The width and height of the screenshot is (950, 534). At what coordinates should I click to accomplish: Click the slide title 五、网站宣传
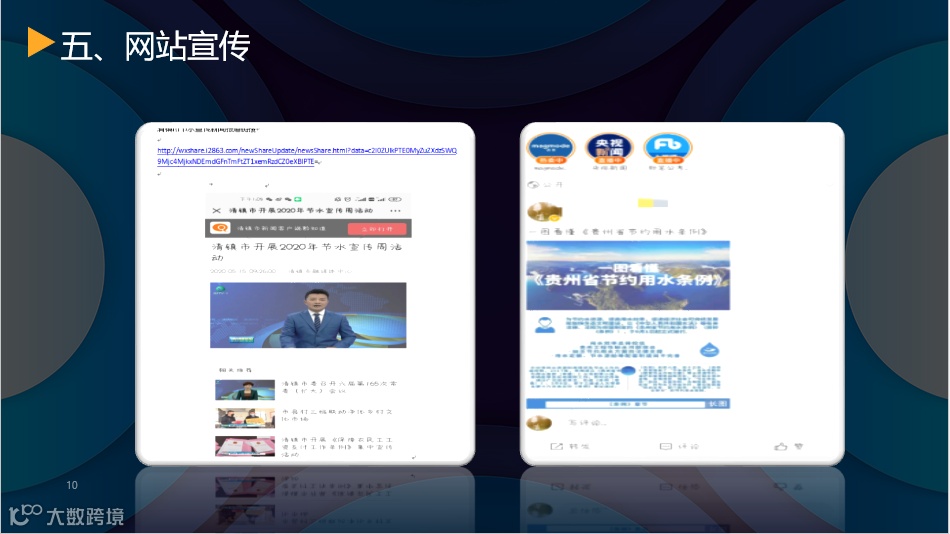[155, 45]
